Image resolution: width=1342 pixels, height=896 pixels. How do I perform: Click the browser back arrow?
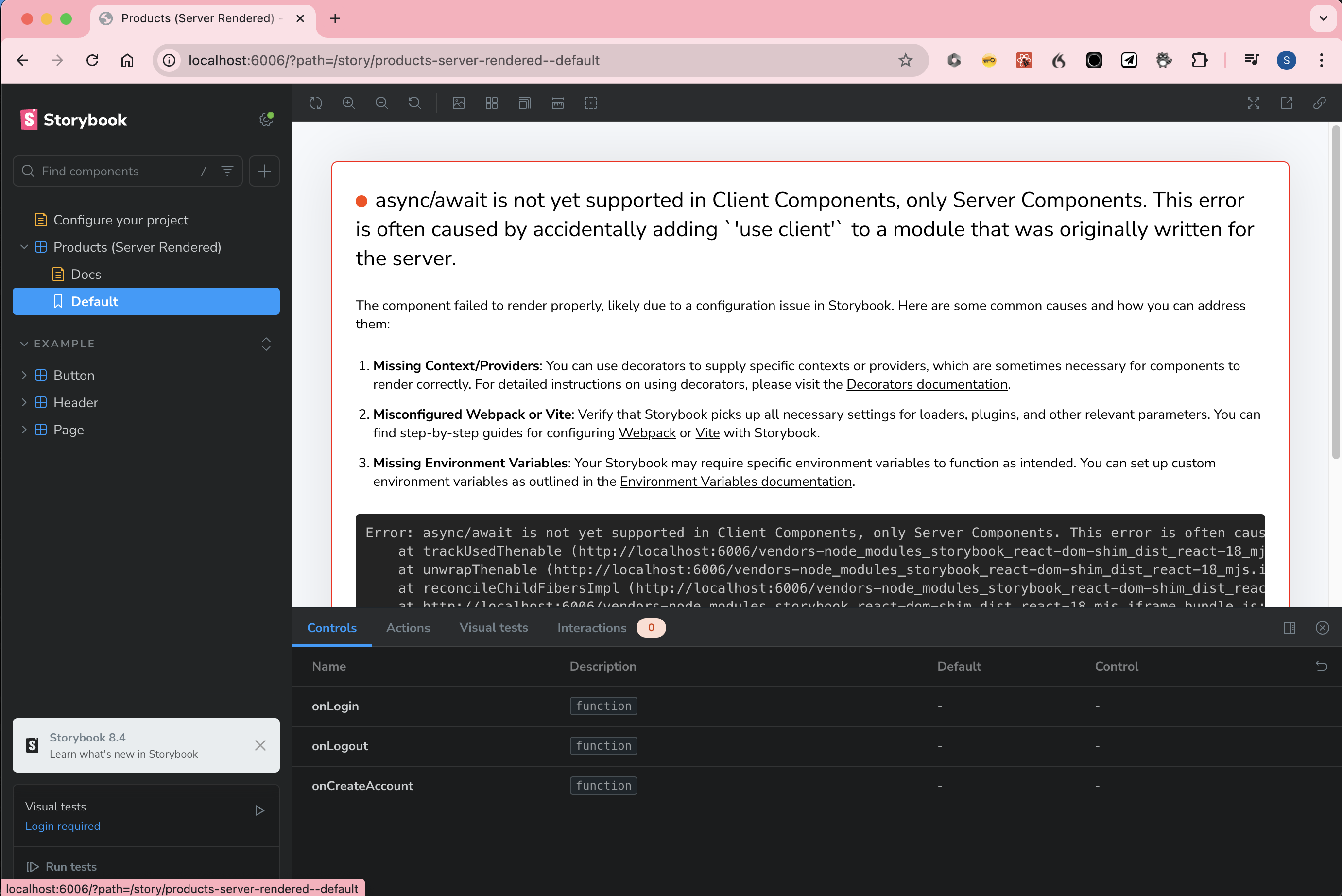[x=23, y=60]
